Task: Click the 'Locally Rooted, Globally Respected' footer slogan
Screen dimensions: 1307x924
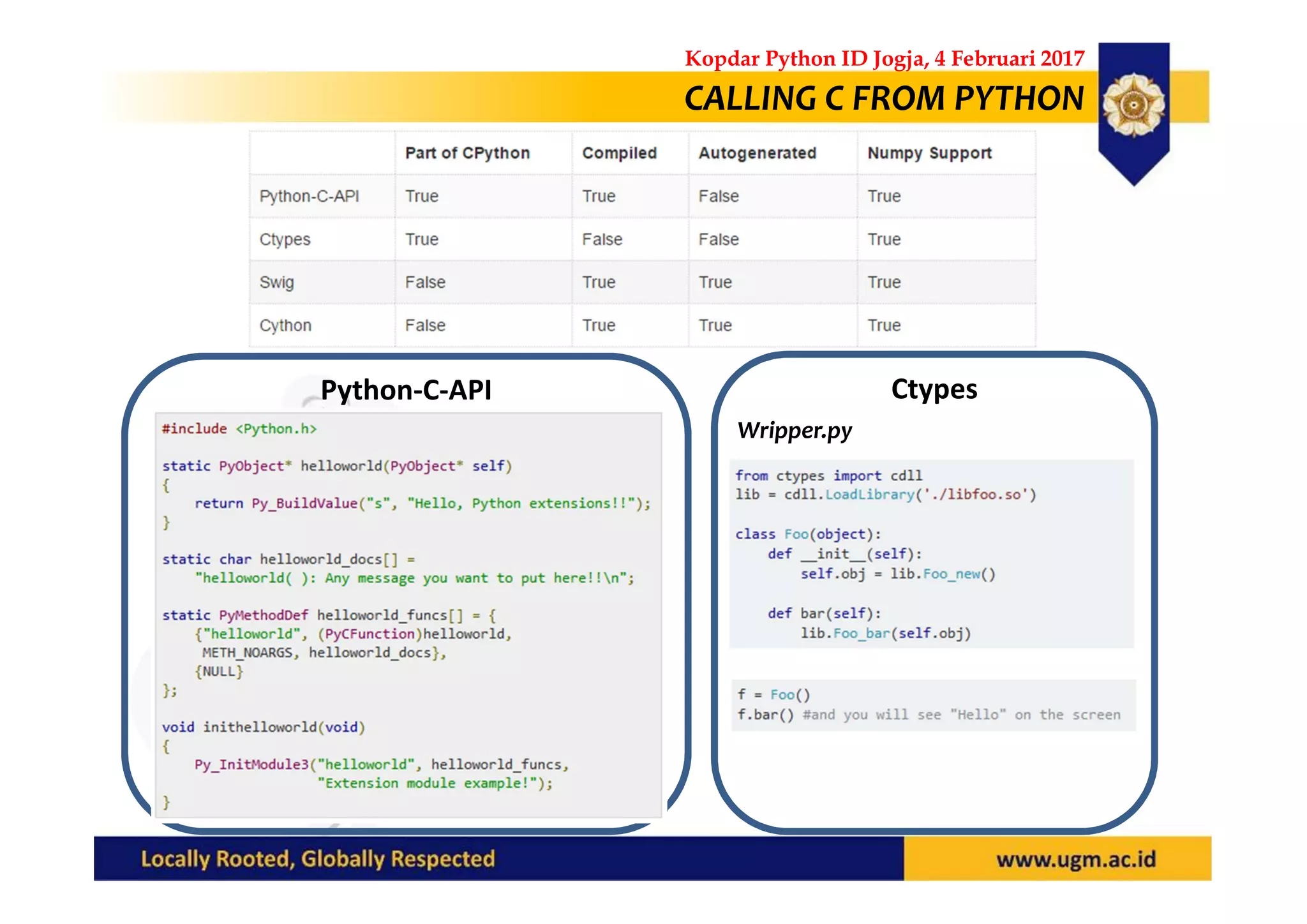Action: tap(318, 859)
